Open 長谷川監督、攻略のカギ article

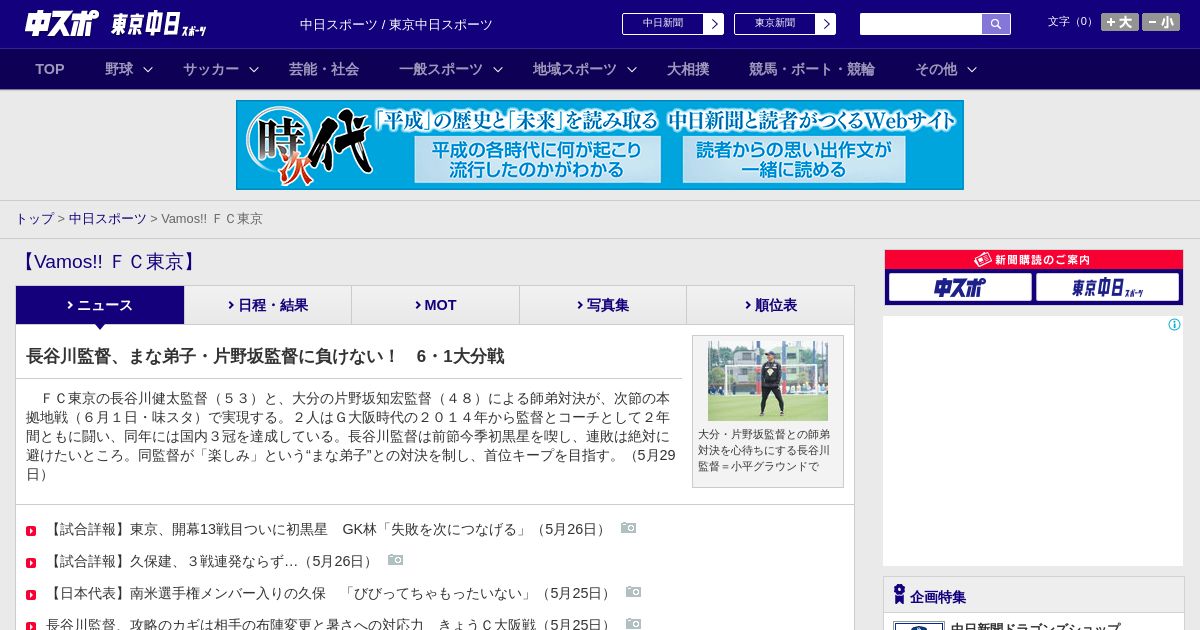[x=330, y=624]
